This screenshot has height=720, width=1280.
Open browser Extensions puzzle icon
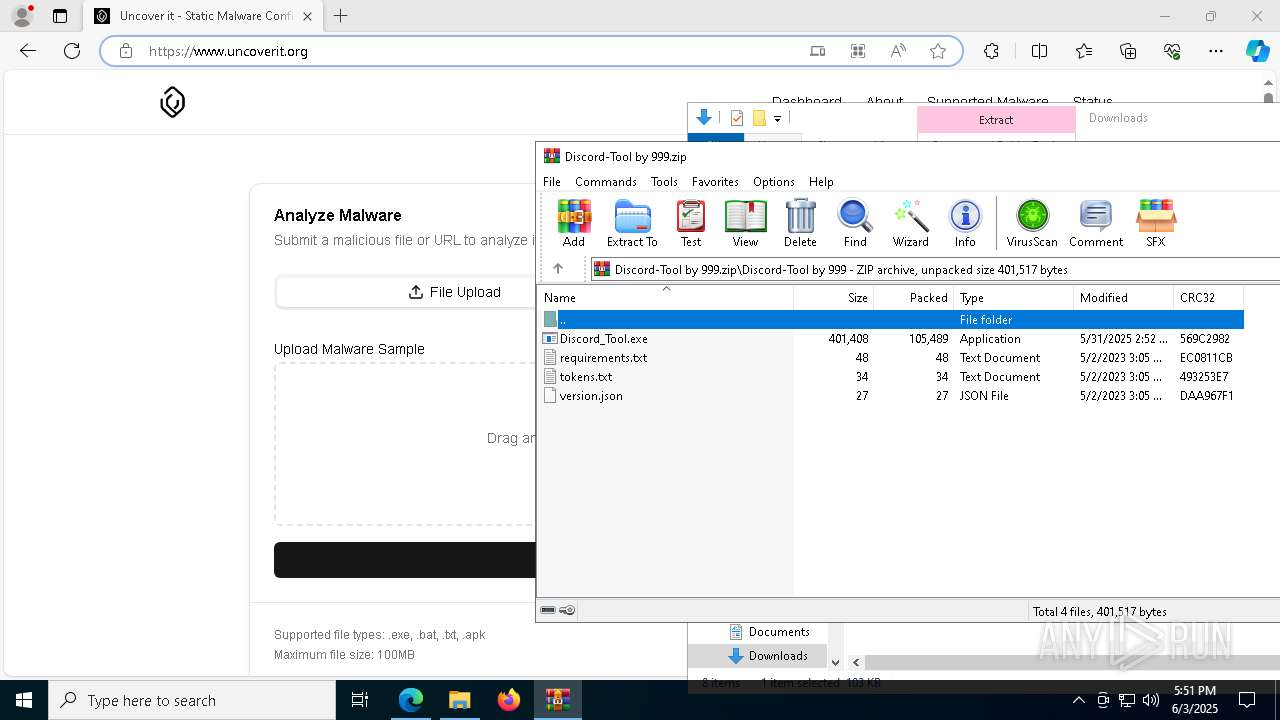coord(991,51)
